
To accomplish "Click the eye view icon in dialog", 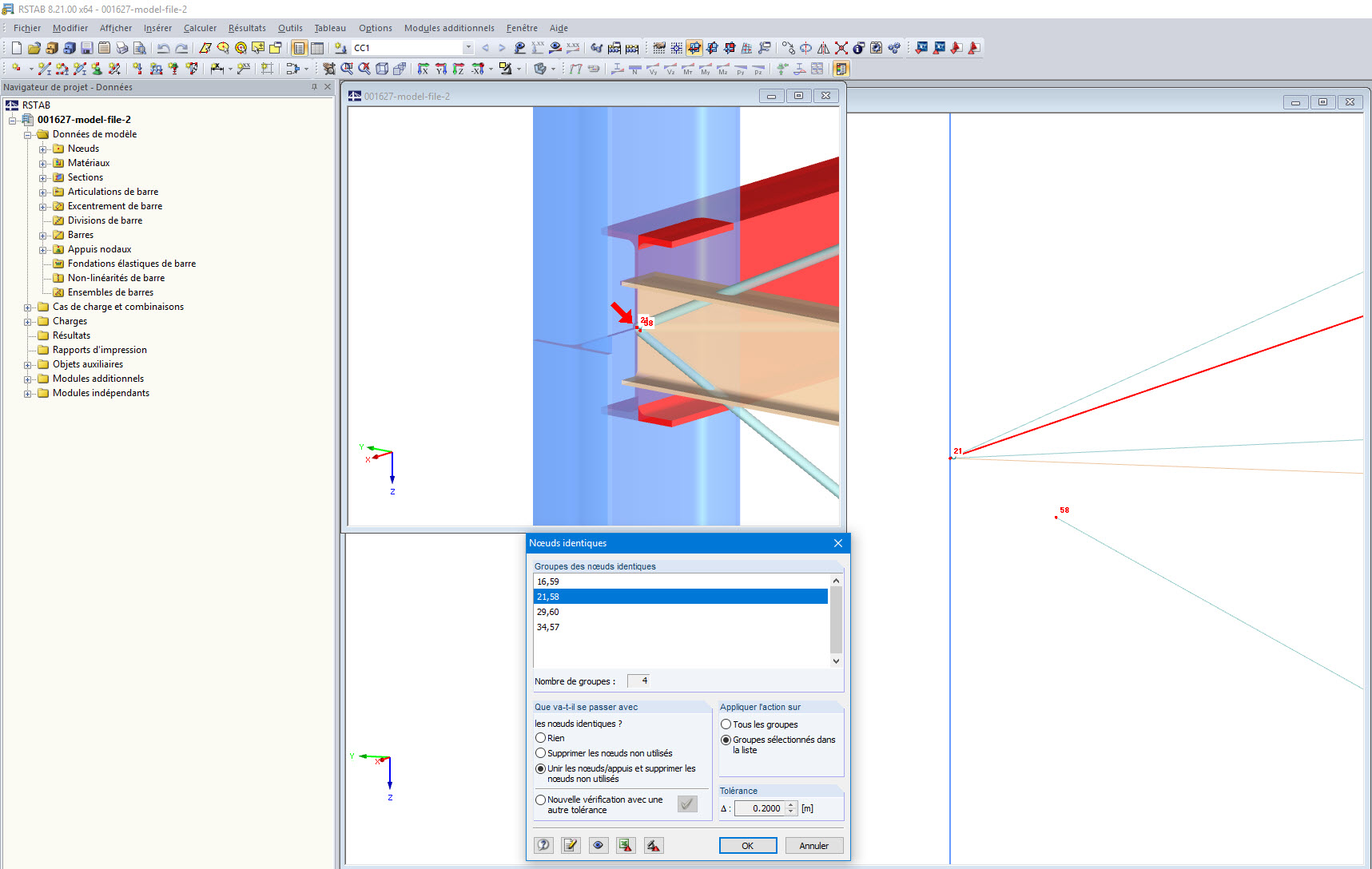I will 598,845.
